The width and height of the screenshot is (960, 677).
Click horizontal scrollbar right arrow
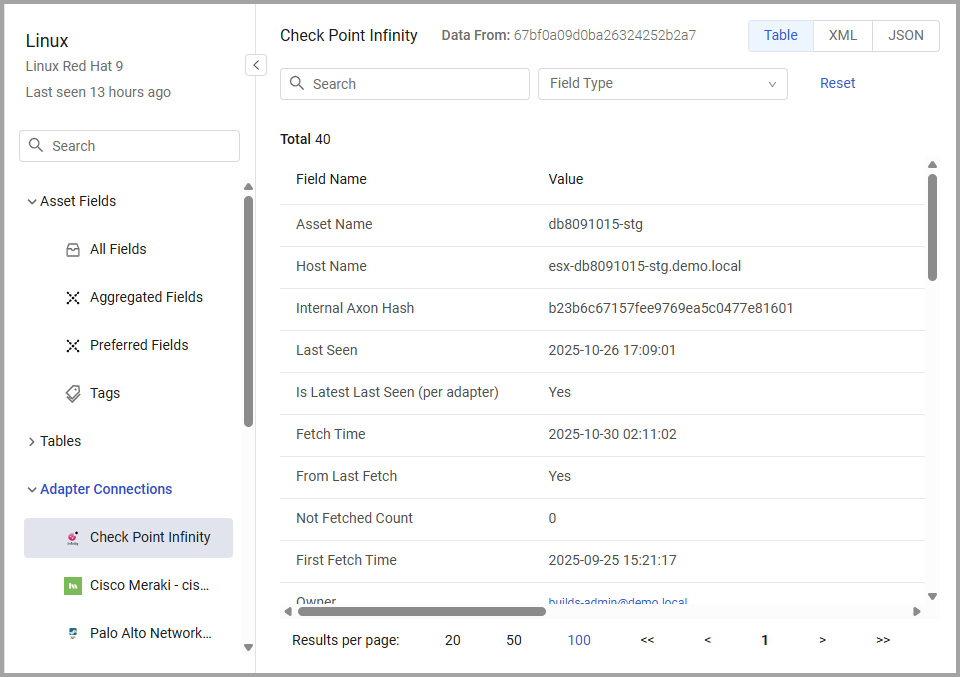917,612
